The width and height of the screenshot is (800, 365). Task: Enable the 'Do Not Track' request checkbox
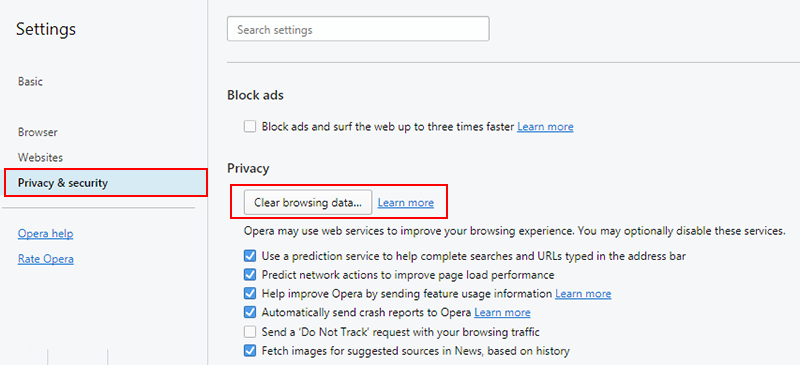click(250, 332)
